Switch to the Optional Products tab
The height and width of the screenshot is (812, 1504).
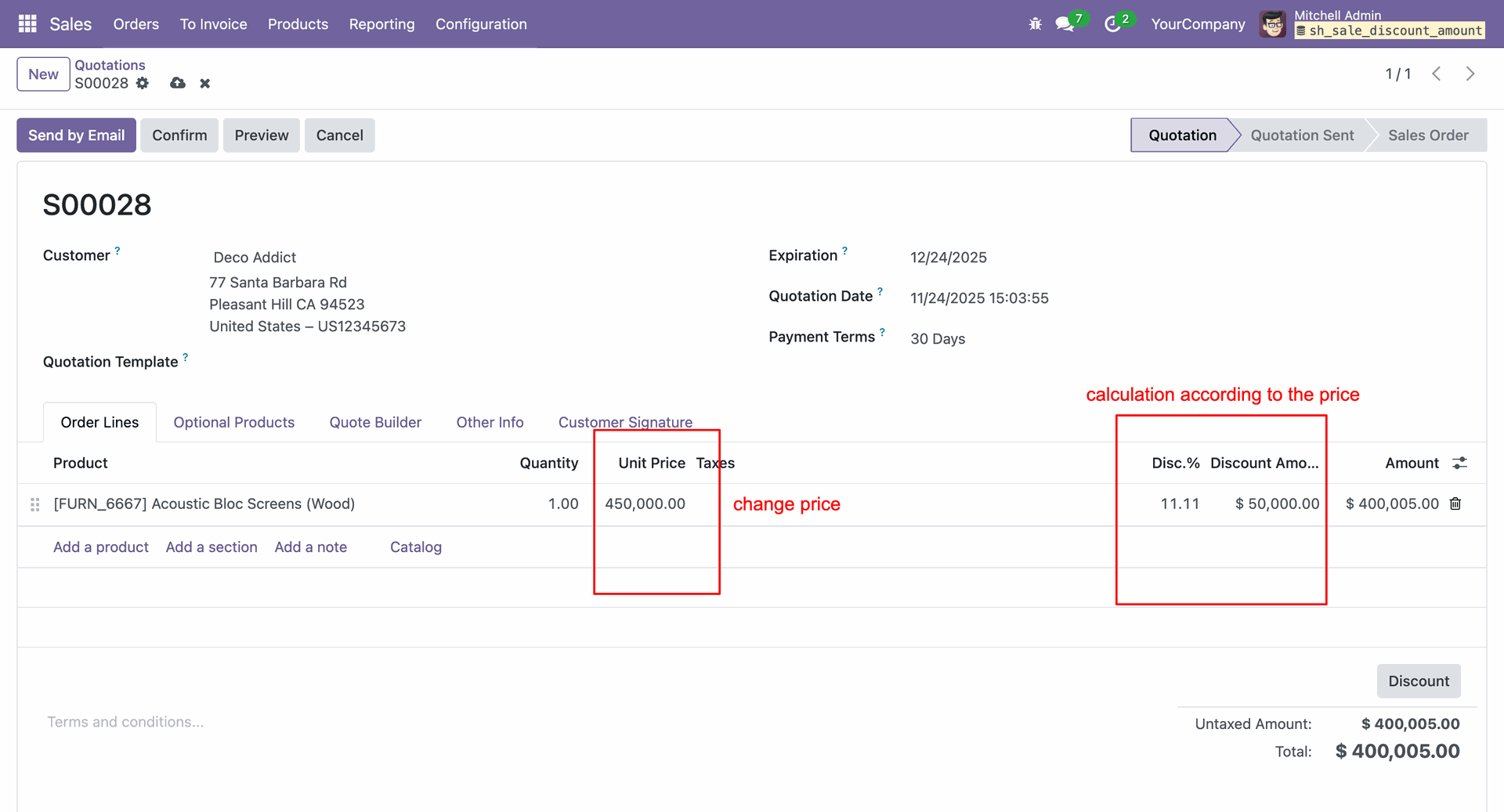233,422
